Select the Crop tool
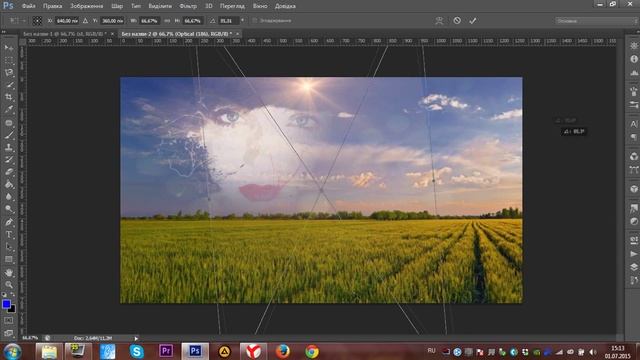The width and height of the screenshot is (640, 360). [x=9, y=97]
